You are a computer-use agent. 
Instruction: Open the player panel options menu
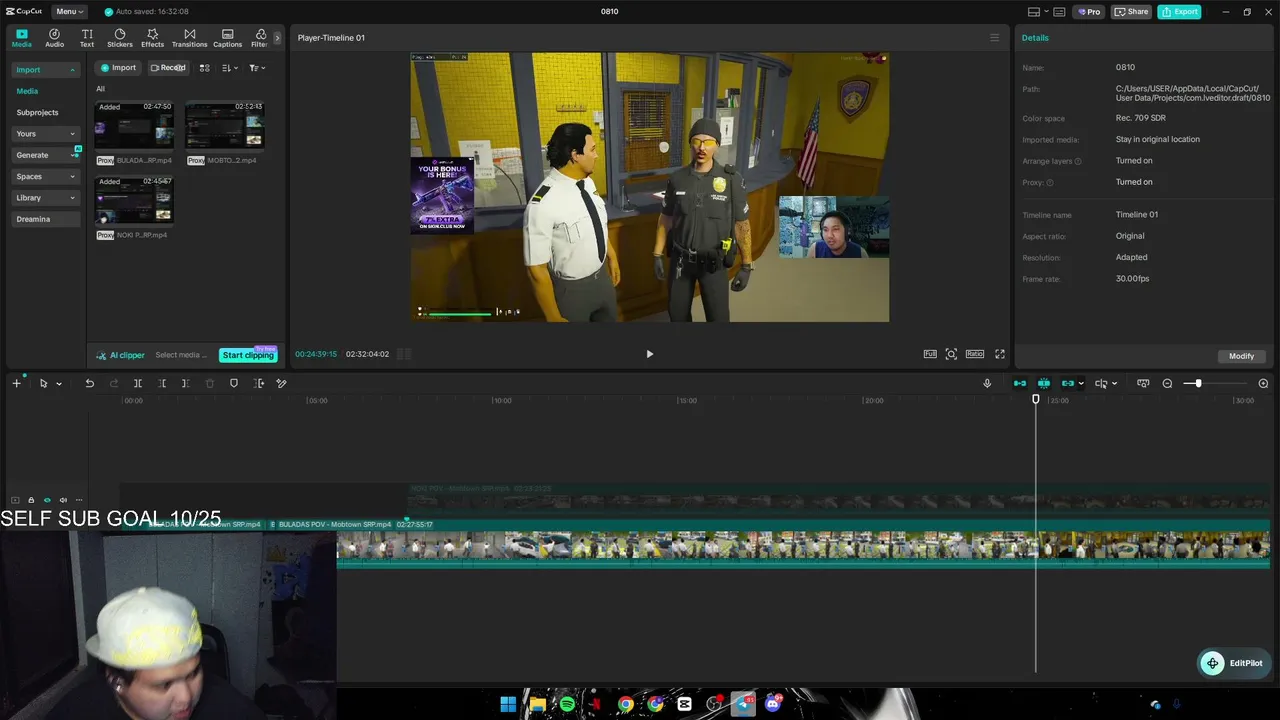coord(994,38)
